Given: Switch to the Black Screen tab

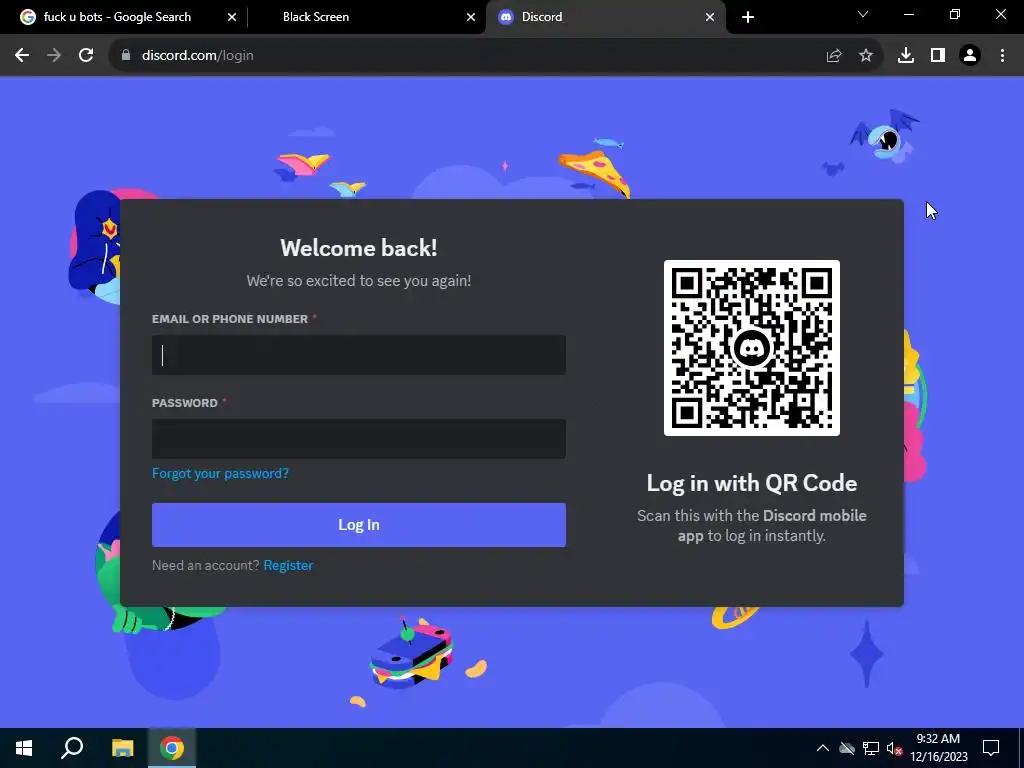Looking at the screenshot, I should 366,17.
